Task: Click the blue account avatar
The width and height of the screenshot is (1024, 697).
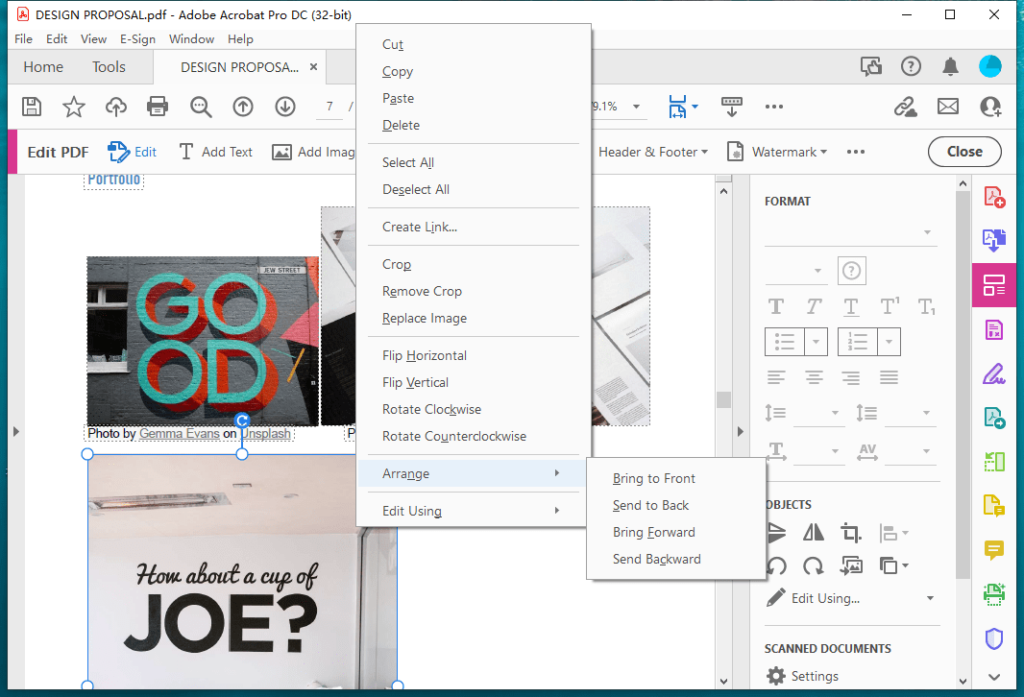Action: pos(990,66)
